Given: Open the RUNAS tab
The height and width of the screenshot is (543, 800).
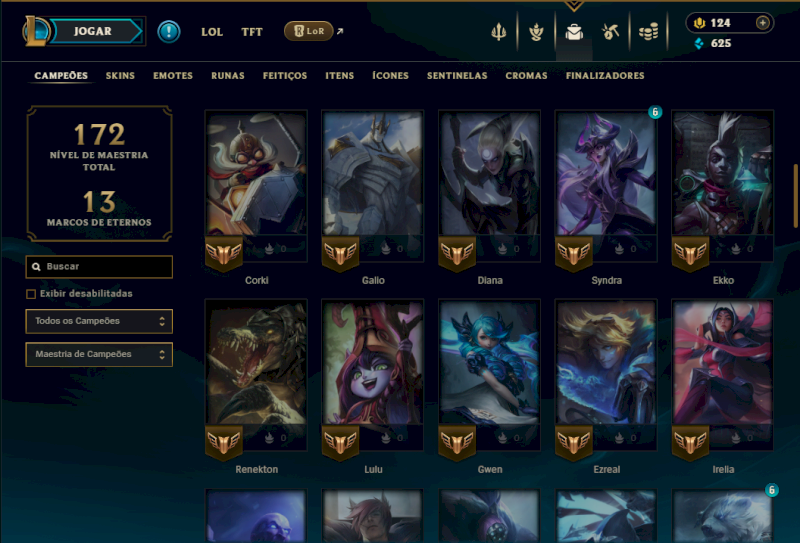Looking at the screenshot, I should point(228,76).
